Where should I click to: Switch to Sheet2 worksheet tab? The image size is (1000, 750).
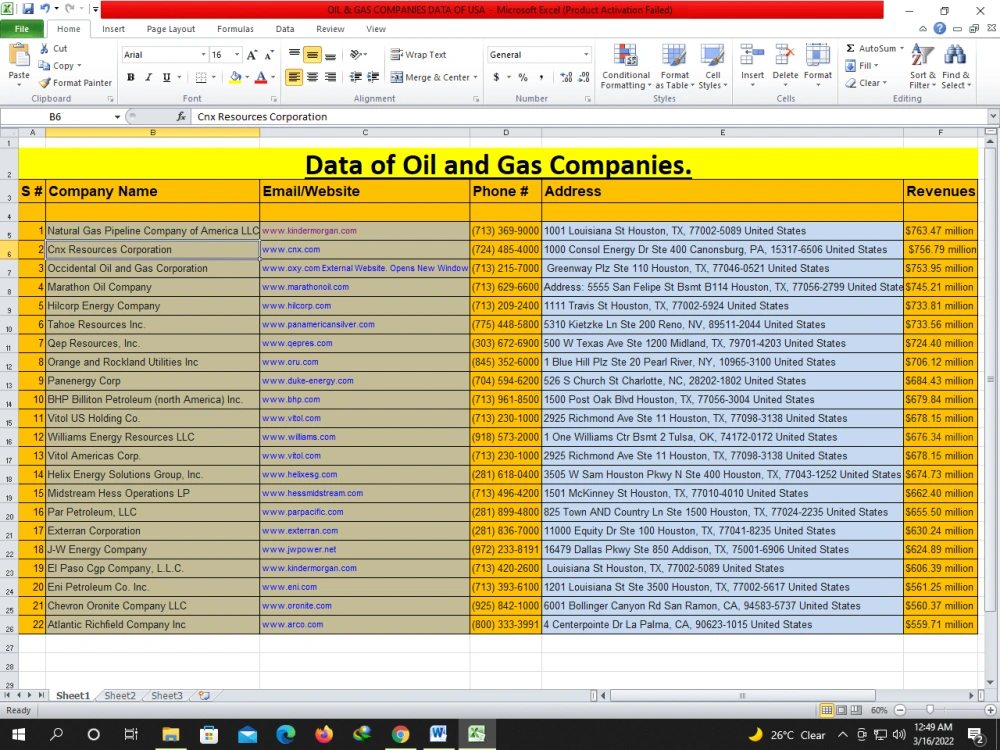point(120,696)
